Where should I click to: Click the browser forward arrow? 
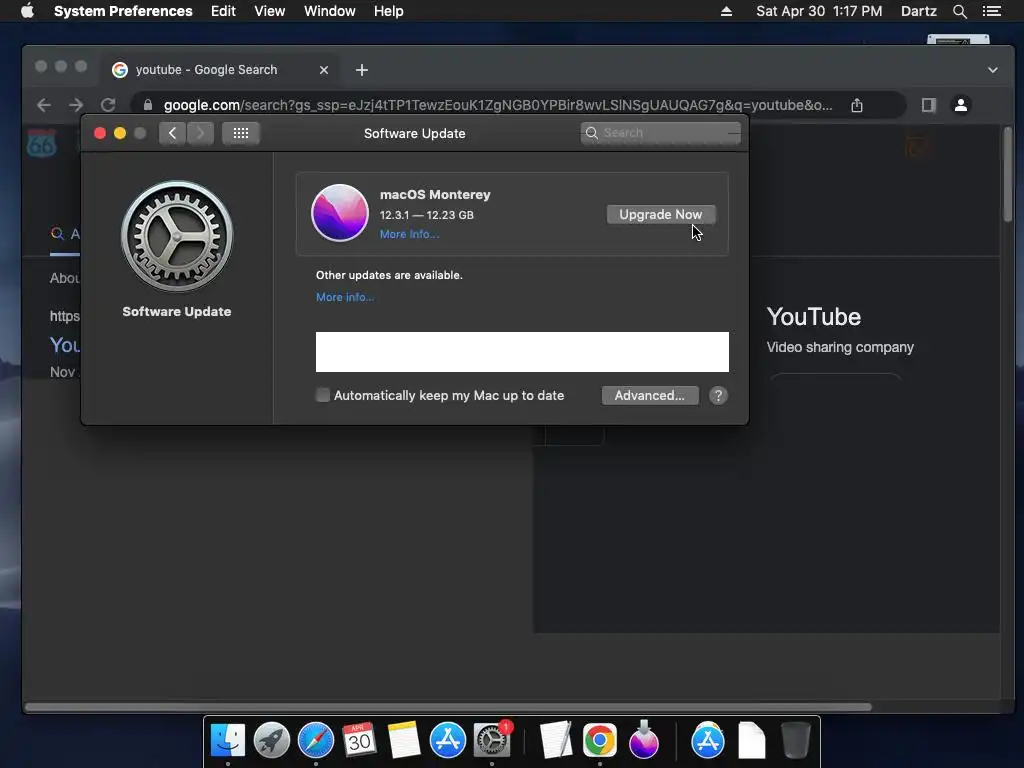pyautogui.click(x=76, y=105)
